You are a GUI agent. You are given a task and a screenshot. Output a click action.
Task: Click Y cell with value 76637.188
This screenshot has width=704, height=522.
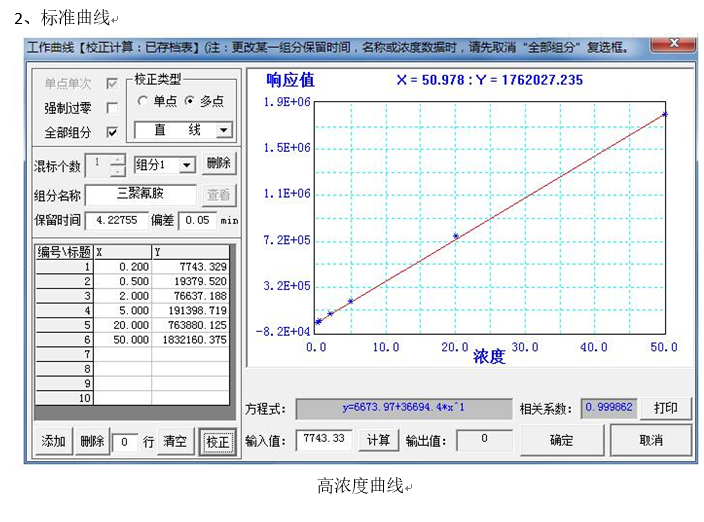190,296
